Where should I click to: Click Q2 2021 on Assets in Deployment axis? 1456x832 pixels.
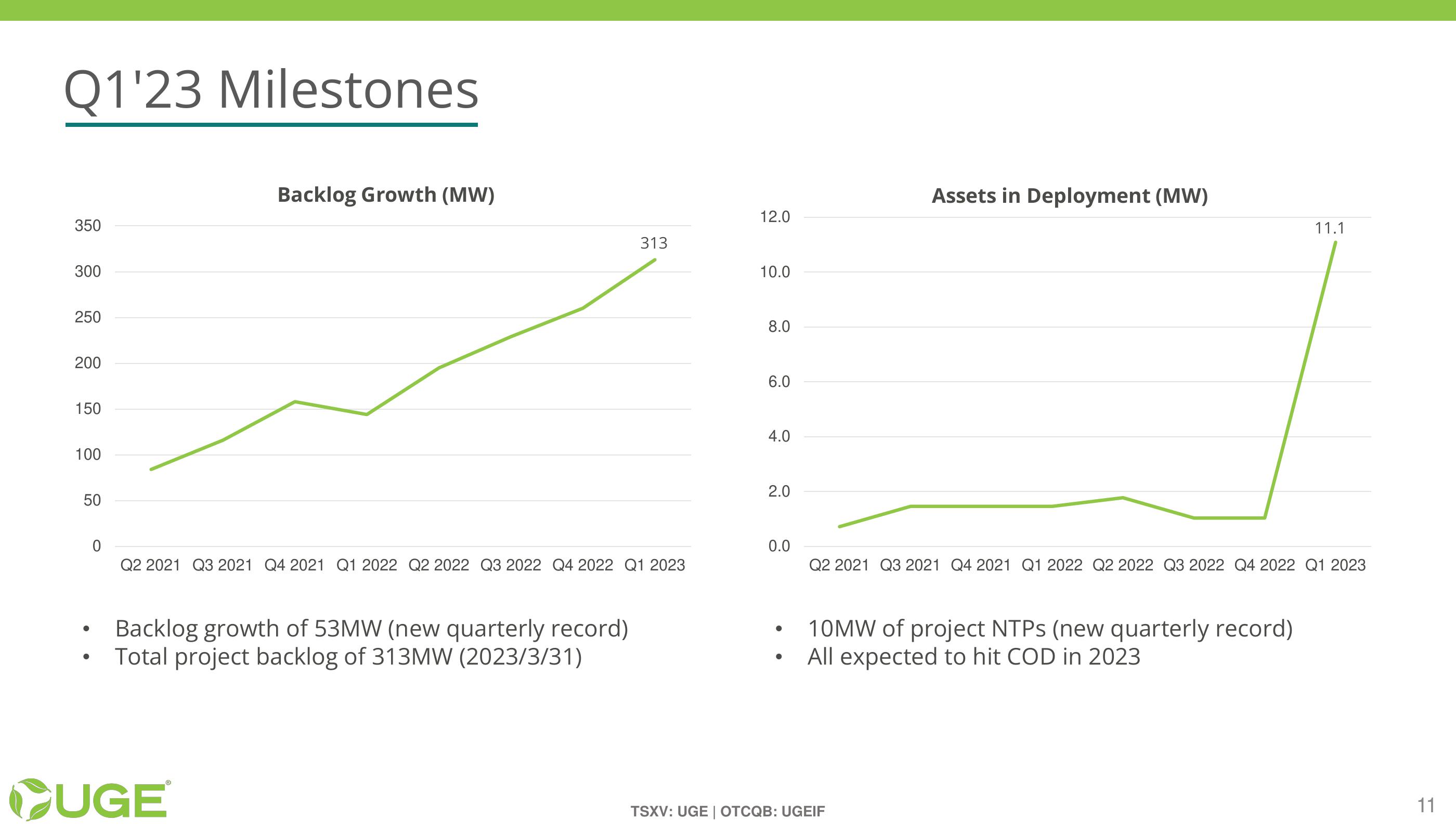(x=839, y=565)
